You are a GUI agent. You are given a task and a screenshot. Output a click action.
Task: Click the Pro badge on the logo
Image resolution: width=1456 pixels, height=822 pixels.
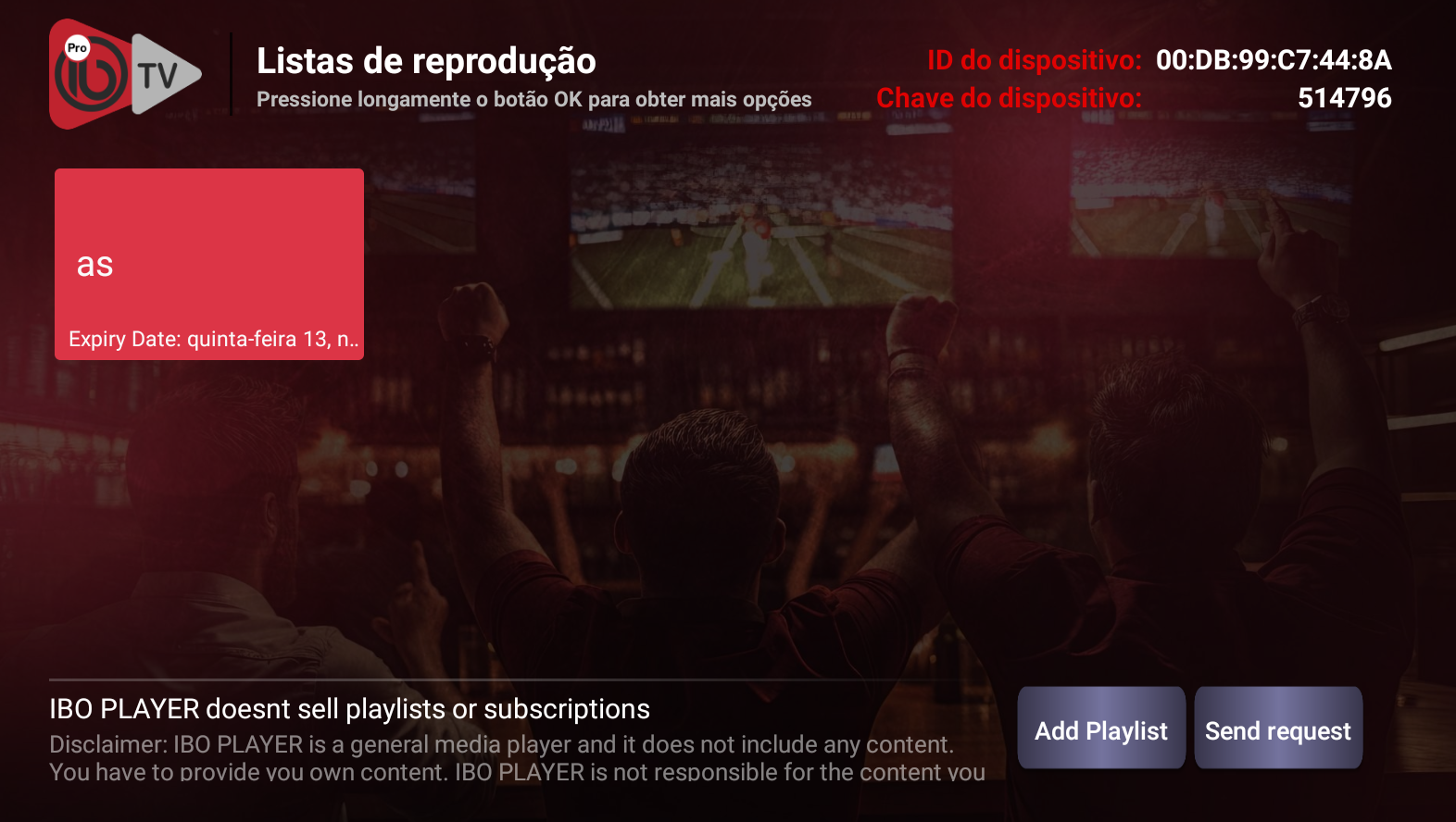[x=77, y=47]
